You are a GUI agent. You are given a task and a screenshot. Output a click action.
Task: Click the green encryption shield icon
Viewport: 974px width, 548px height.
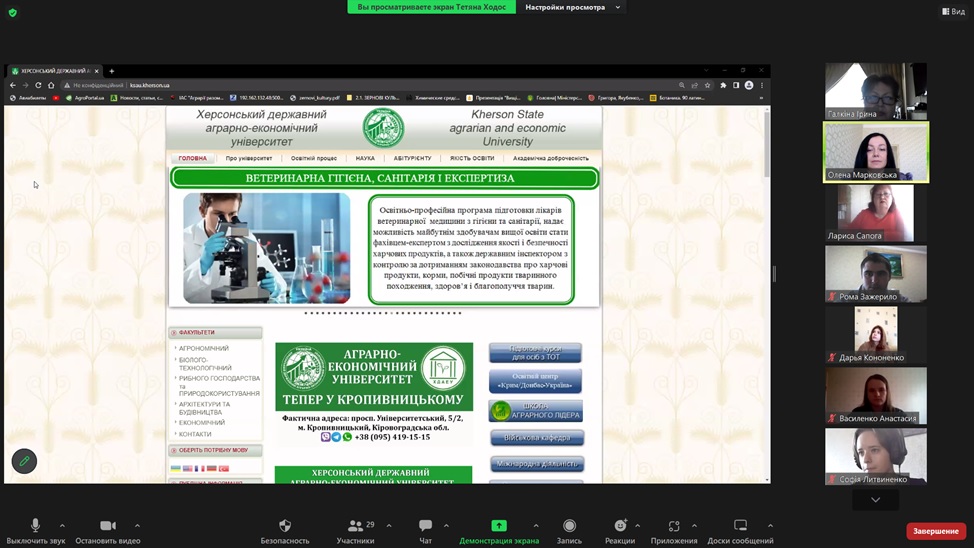(x=12, y=12)
